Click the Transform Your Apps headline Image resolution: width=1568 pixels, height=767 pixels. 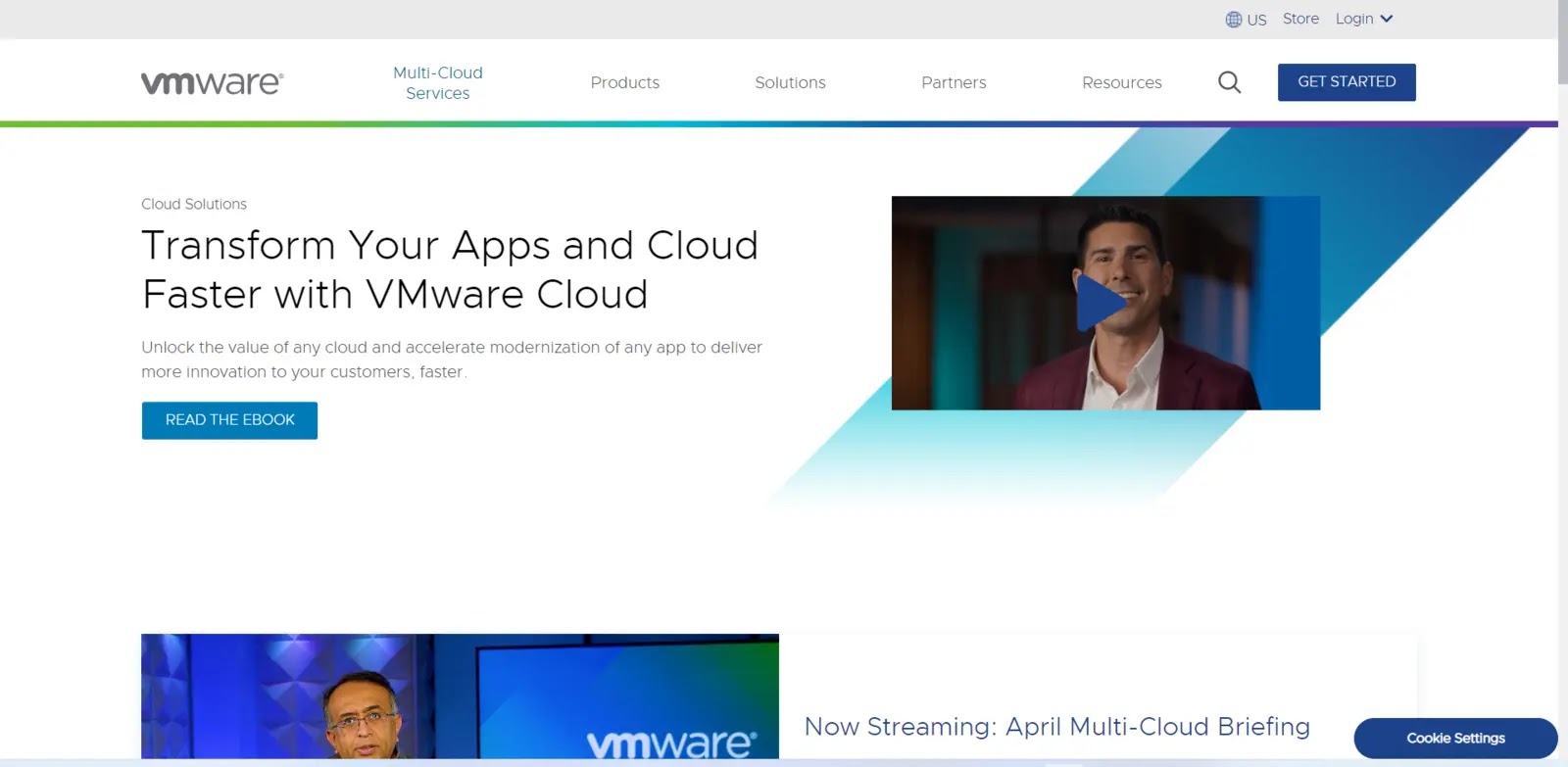pyautogui.click(x=450, y=269)
